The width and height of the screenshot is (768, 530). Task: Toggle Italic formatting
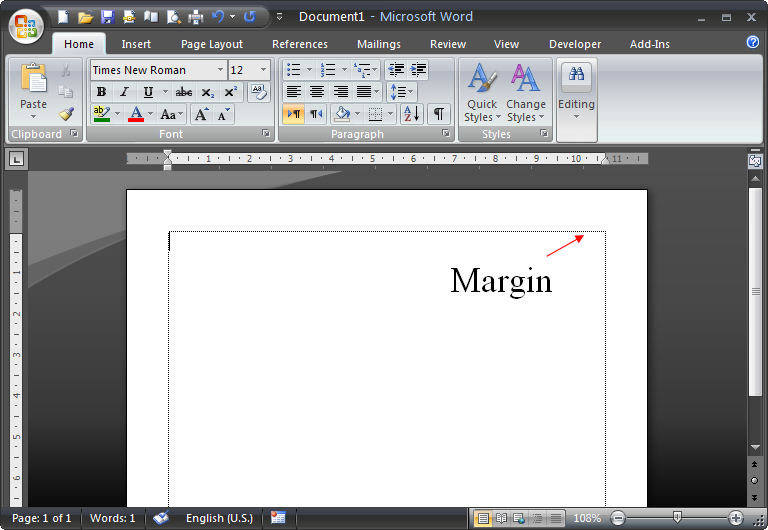[124, 92]
